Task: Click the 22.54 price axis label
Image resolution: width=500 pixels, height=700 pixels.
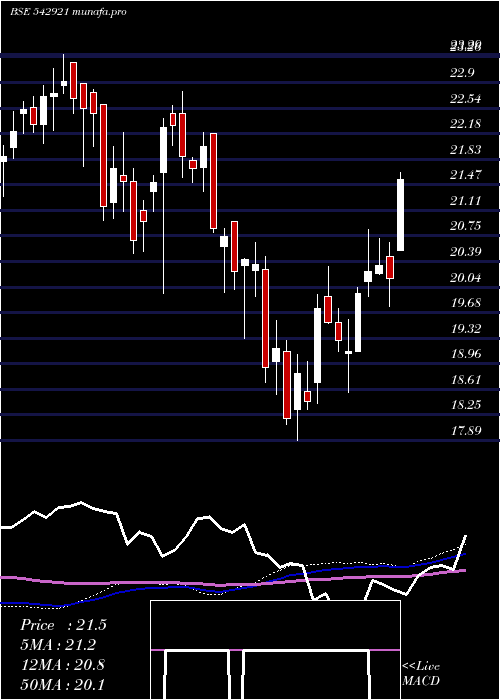Action: tap(466, 99)
